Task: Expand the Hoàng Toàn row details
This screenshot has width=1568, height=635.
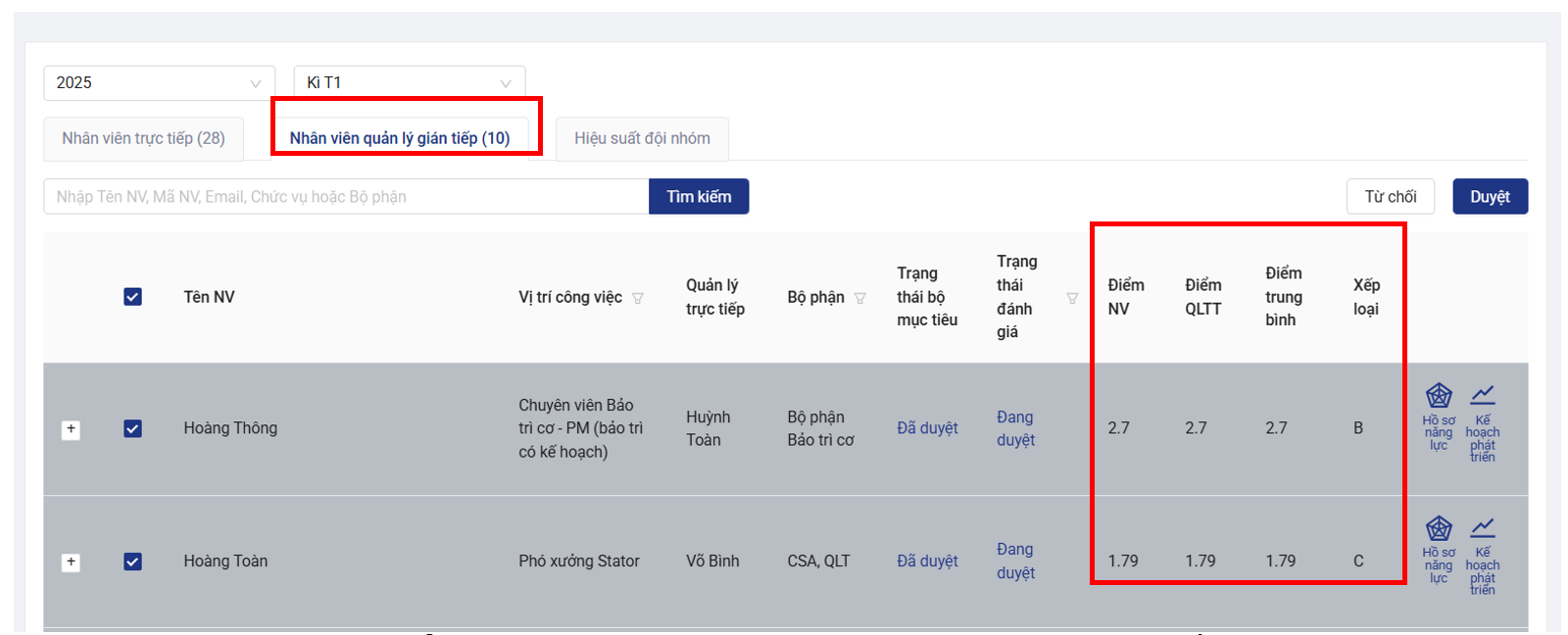Action: [71, 562]
